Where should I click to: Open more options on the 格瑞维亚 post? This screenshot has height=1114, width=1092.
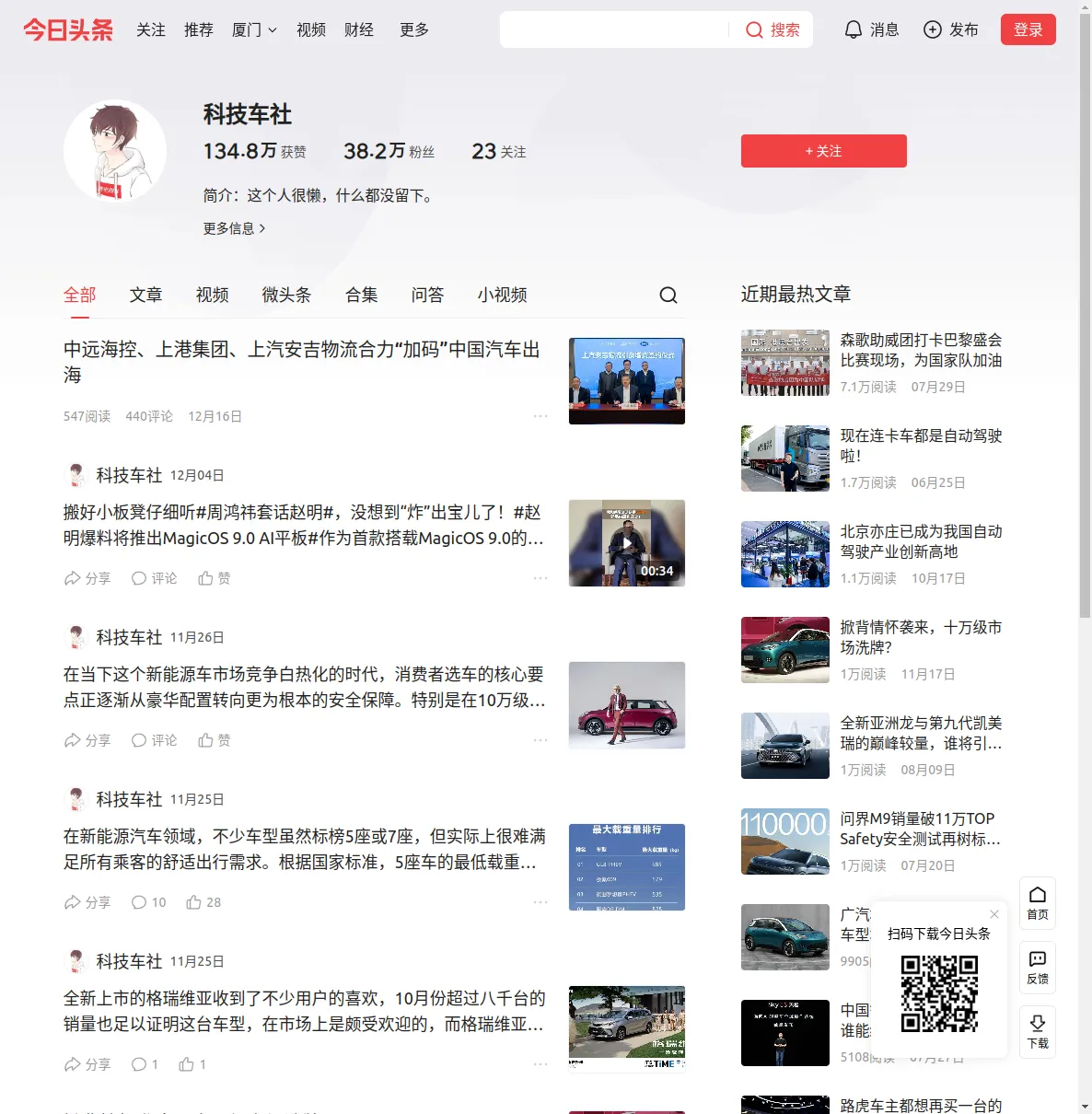tap(540, 1064)
